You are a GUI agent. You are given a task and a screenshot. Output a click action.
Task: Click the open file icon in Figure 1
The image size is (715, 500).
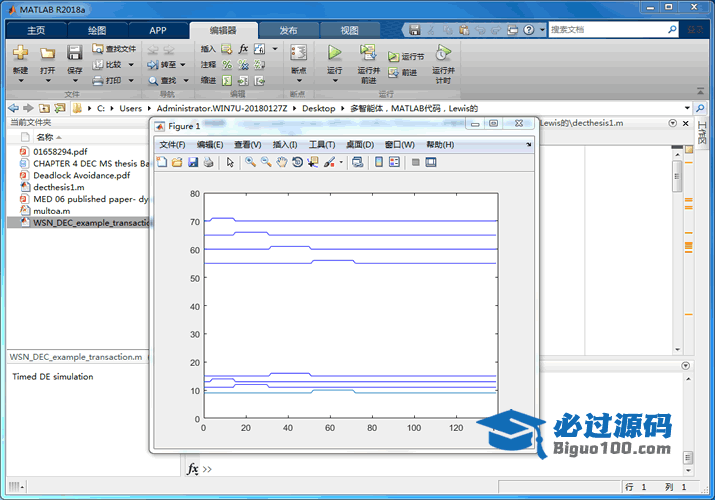177,162
